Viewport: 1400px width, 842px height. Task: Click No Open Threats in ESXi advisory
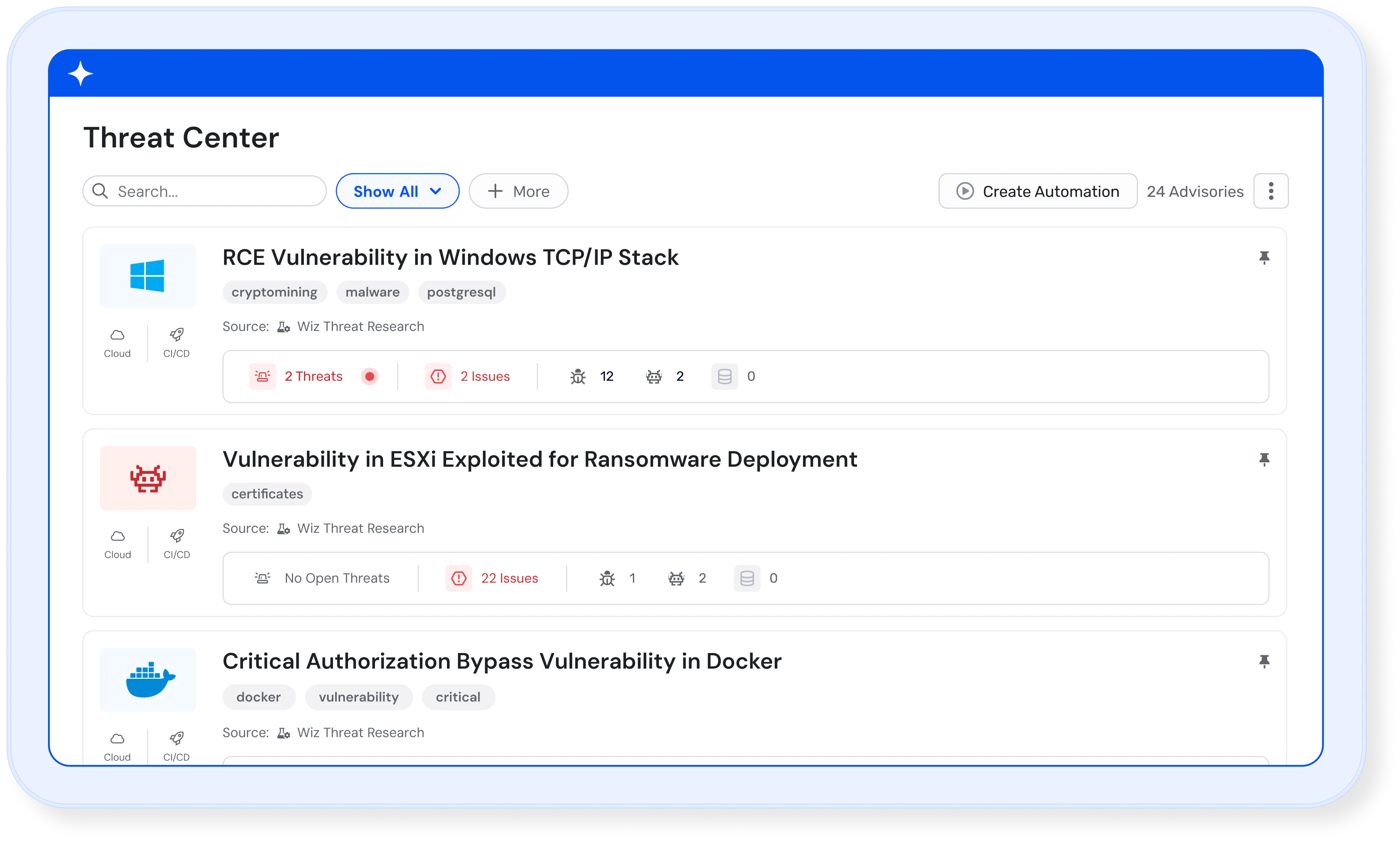[x=337, y=578]
